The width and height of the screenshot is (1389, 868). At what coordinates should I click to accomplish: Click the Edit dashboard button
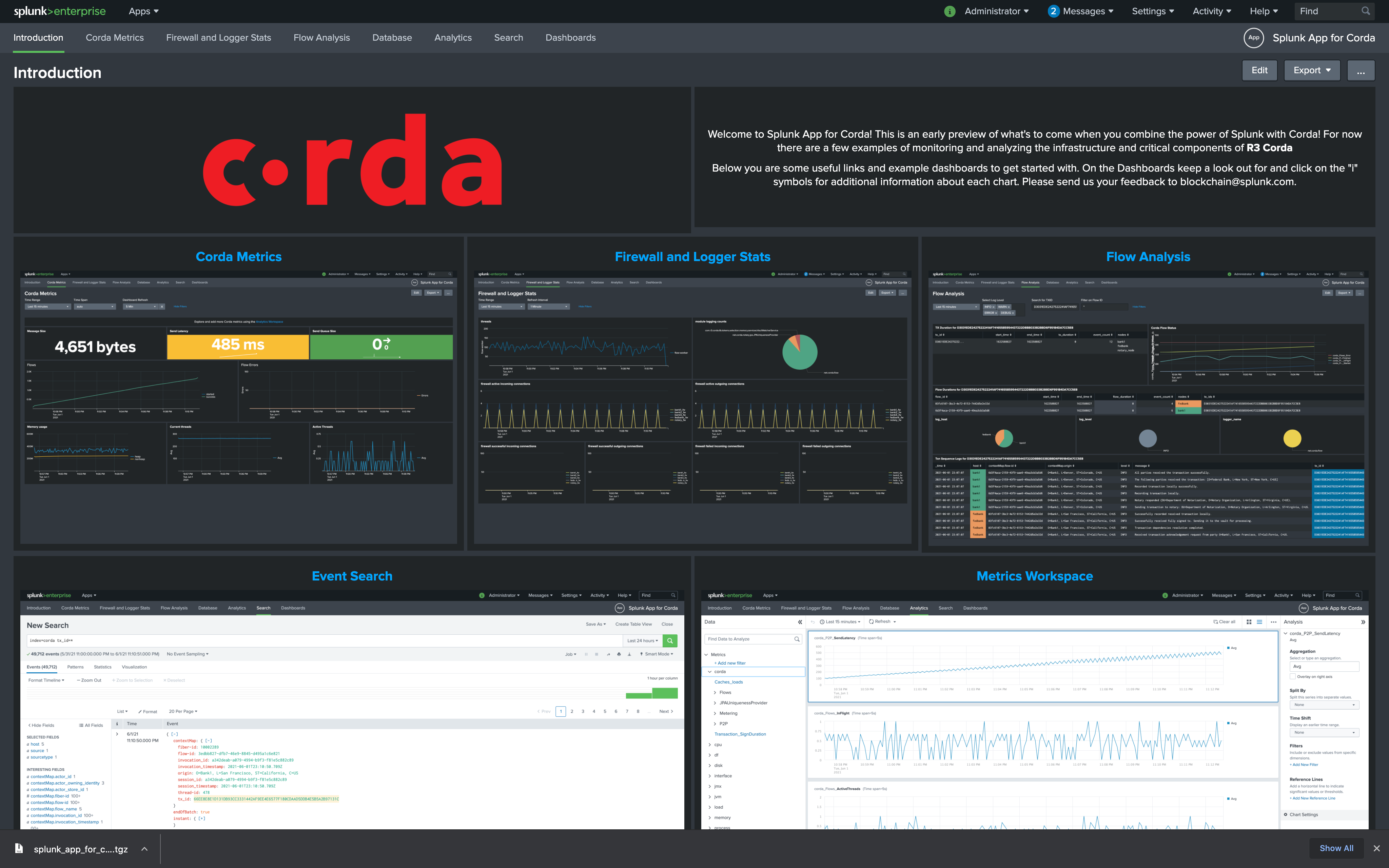pyautogui.click(x=1259, y=71)
